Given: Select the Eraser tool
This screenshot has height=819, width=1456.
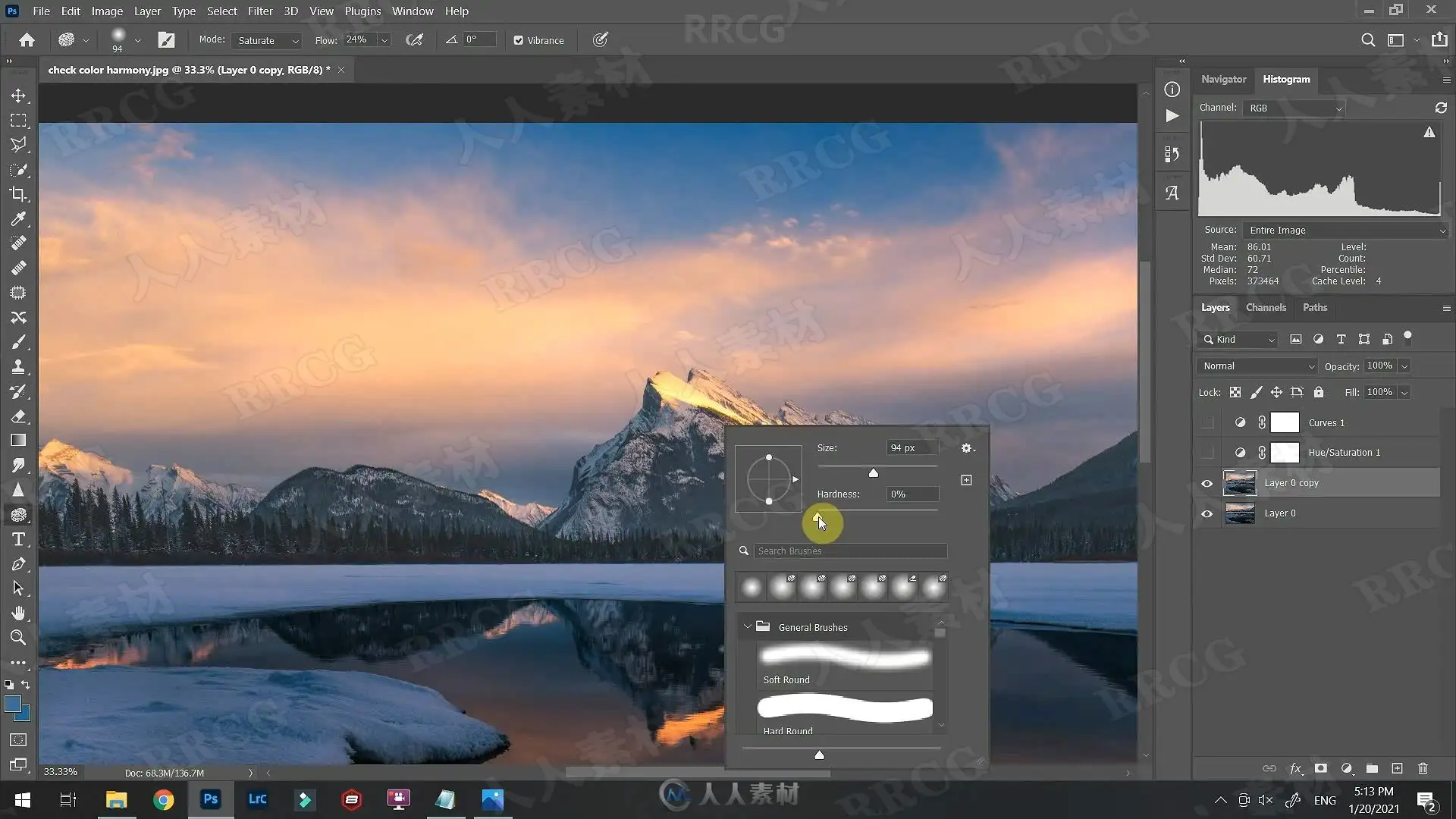Looking at the screenshot, I should [x=18, y=416].
